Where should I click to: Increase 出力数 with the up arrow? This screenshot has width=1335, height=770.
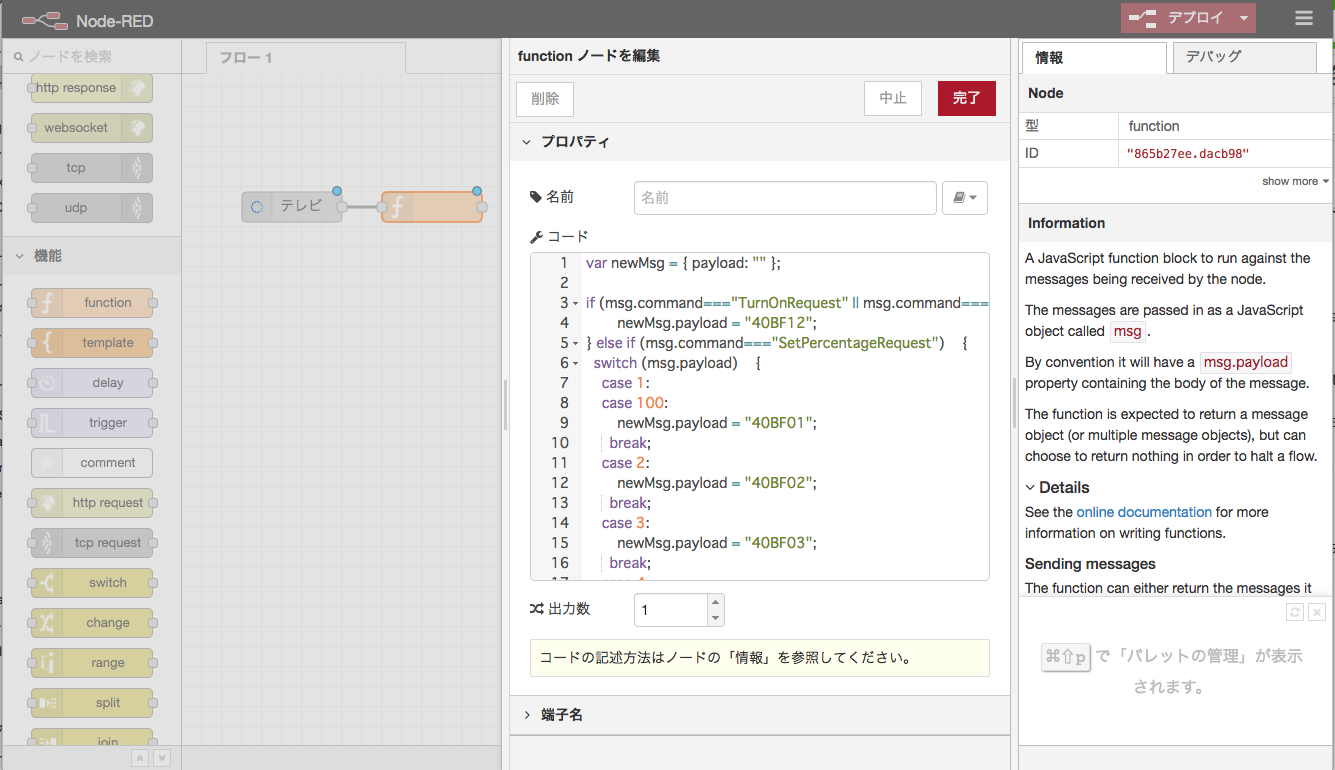pyautogui.click(x=715, y=602)
